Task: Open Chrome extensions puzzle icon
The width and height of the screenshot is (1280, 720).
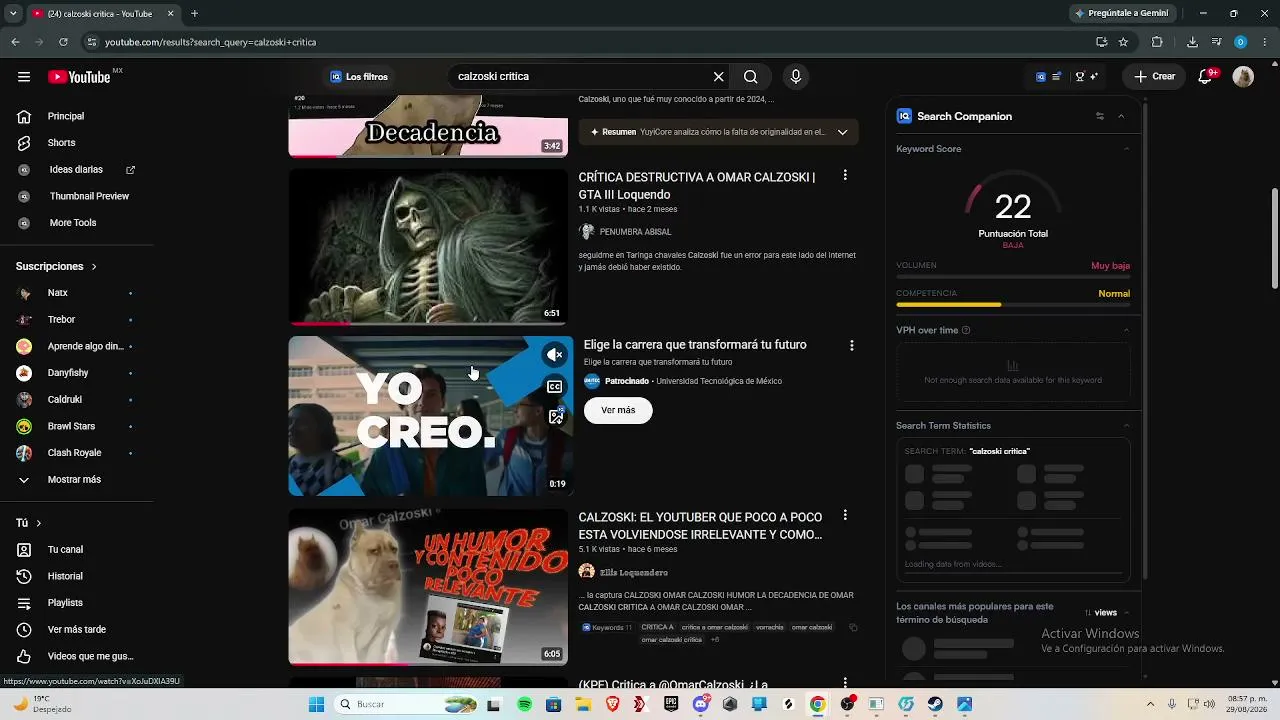Action: coord(1157,42)
